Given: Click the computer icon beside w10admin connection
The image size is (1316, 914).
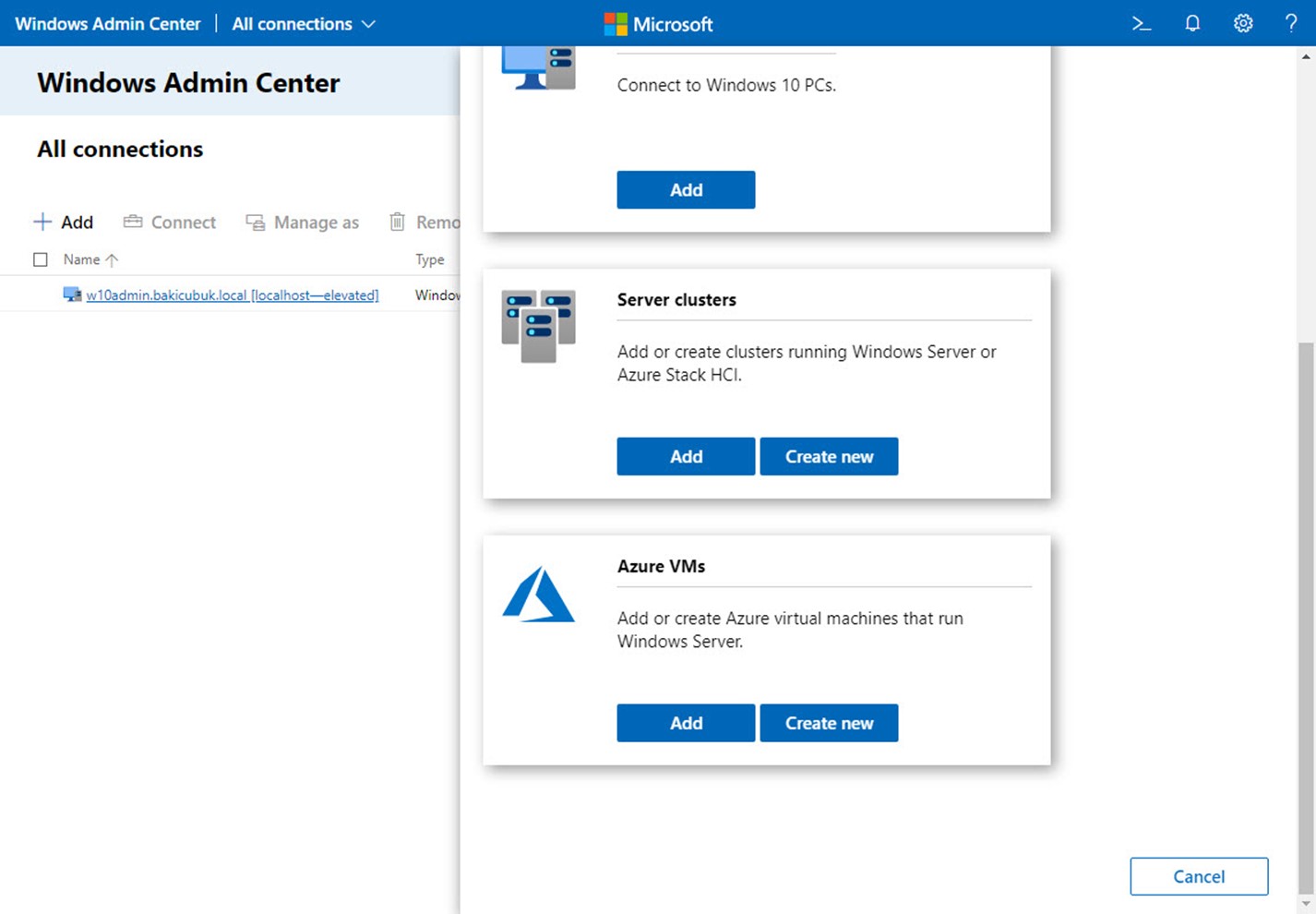Looking at the screenshot, I should [x=72, y=295].
